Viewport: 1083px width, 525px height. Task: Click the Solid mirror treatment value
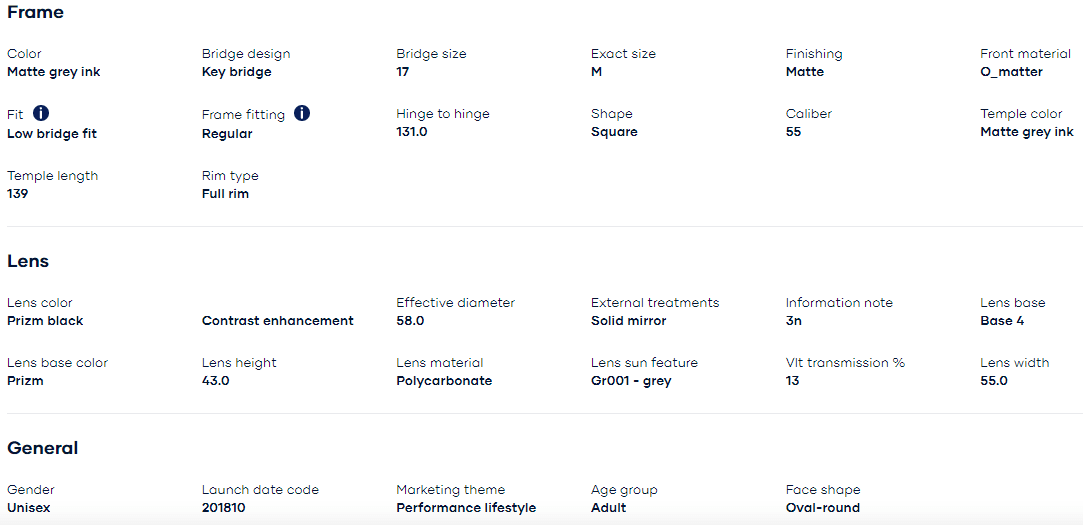[628, 321]
